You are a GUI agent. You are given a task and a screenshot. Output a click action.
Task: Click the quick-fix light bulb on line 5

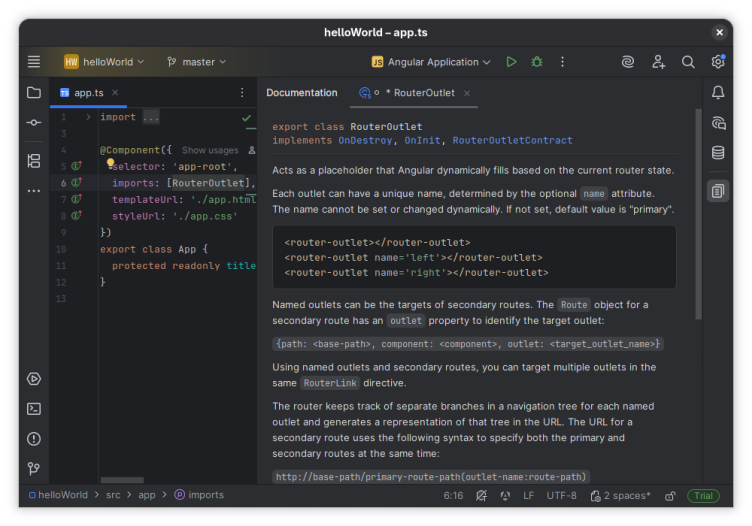(x=110, y=163)
